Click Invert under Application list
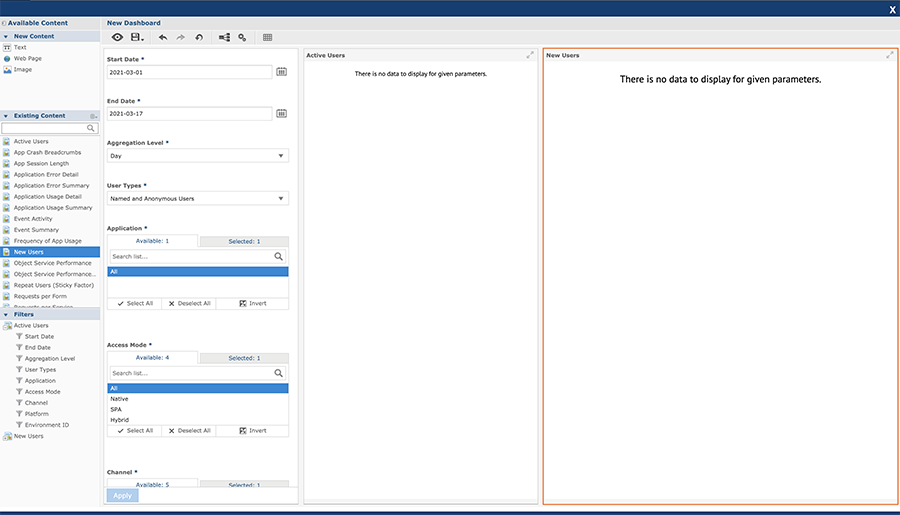 click(253, 304)
